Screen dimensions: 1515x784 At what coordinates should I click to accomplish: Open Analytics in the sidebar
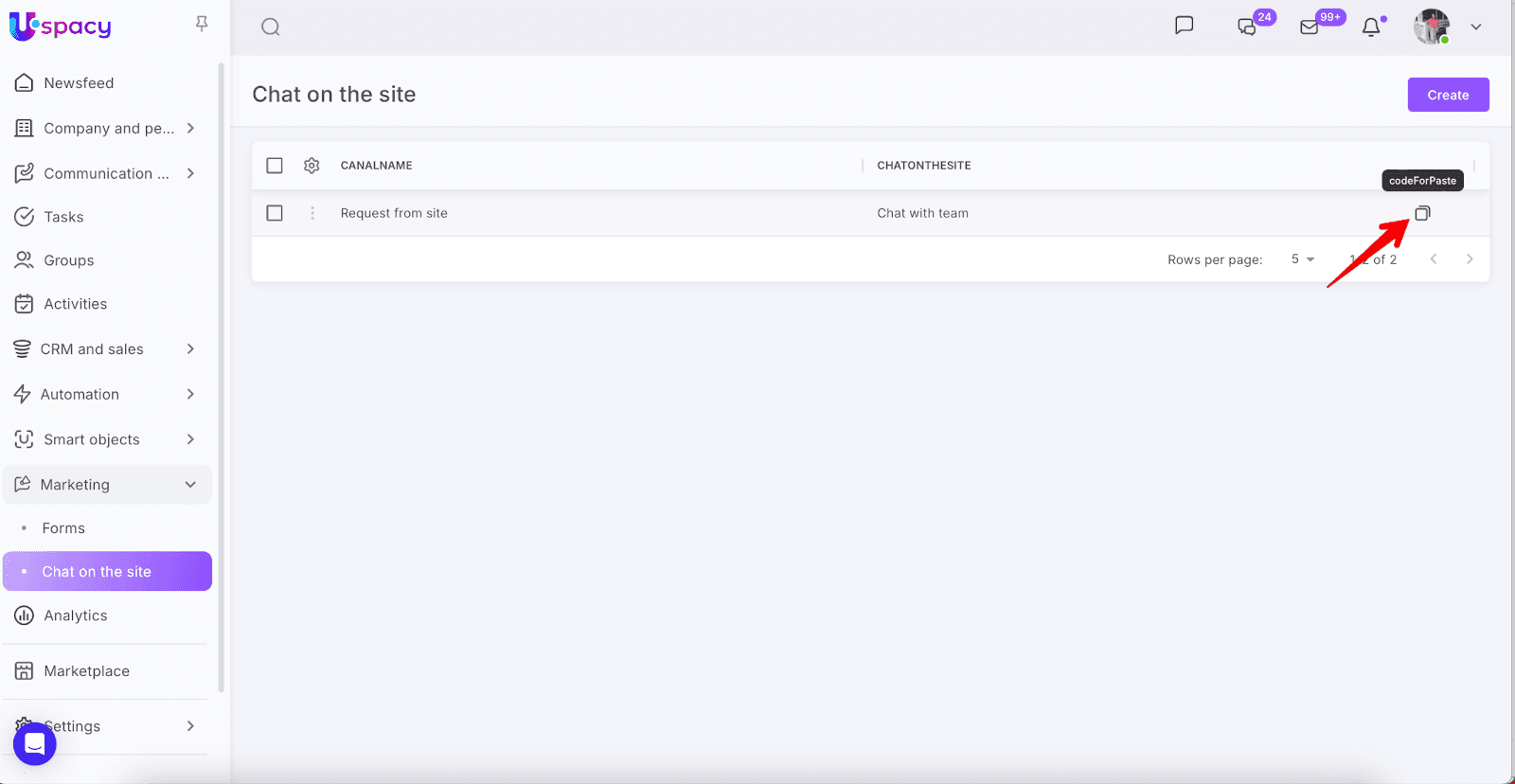pos(76,615)
